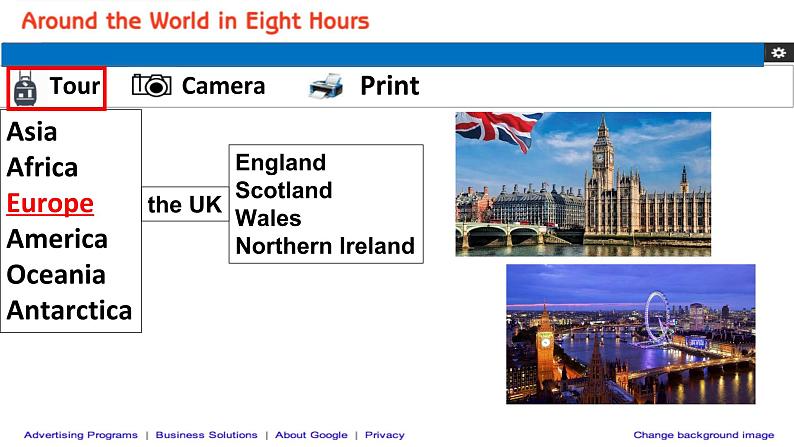
Task: Click Change background image link
Action: (x=703, y=435)
